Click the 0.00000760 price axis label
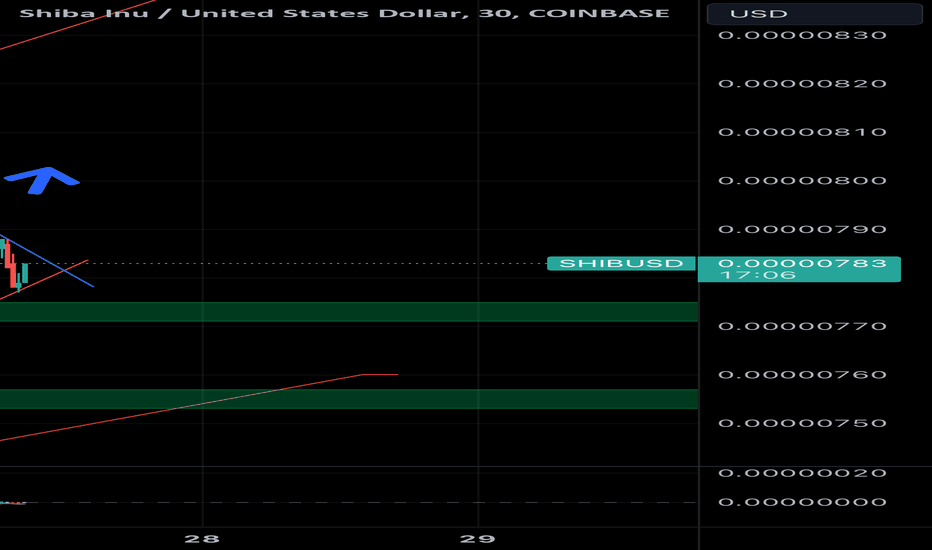Image resolution: width=932 pixels, height=550 pixels. click(802, 375)
